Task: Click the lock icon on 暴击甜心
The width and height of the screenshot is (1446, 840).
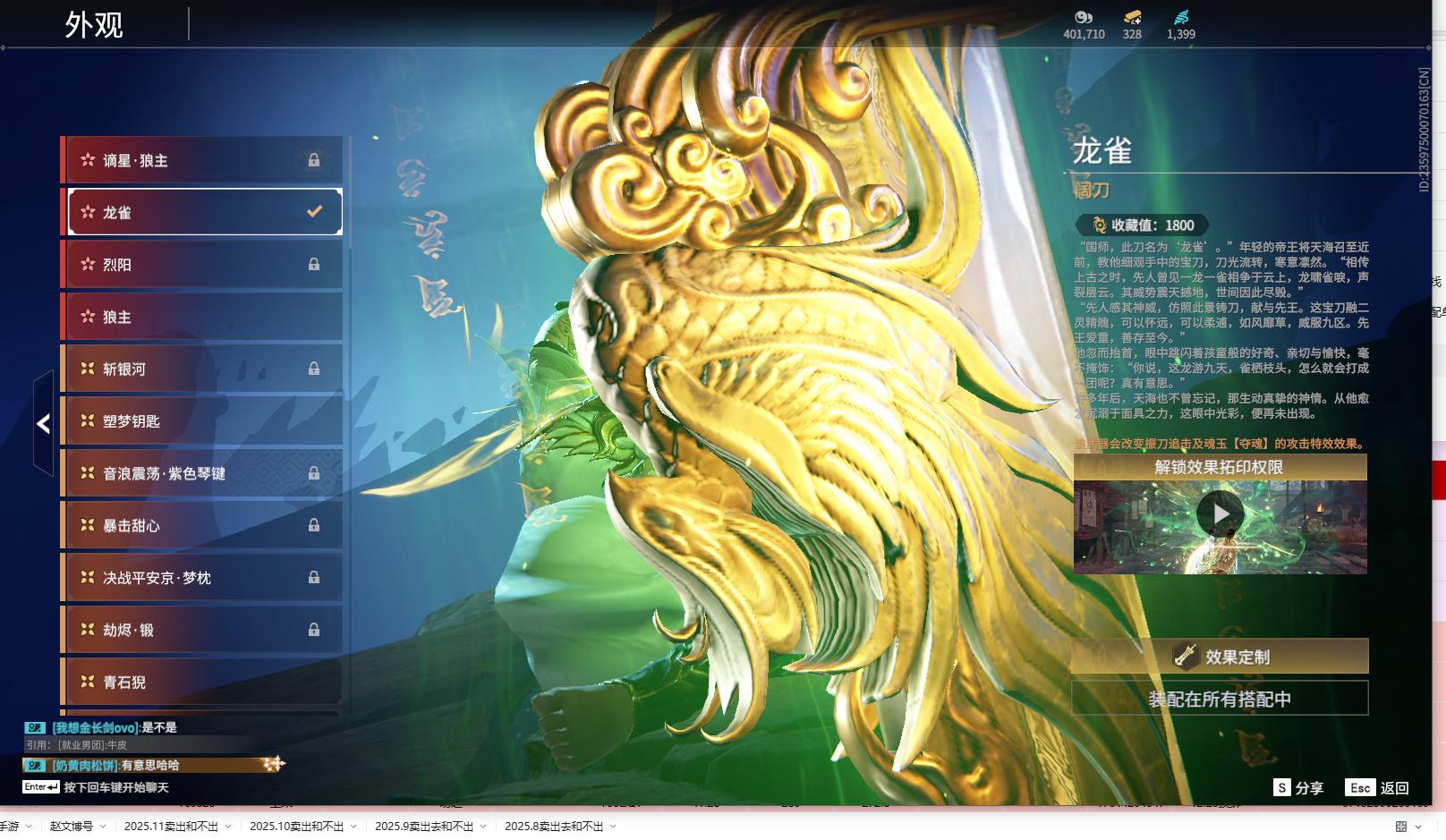Action: click(314, 525)
